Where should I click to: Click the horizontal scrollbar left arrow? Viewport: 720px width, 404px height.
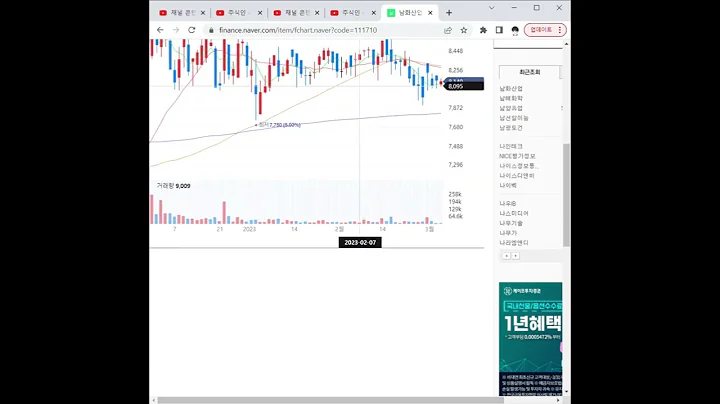pyautogui.click(x=153, y=400)
